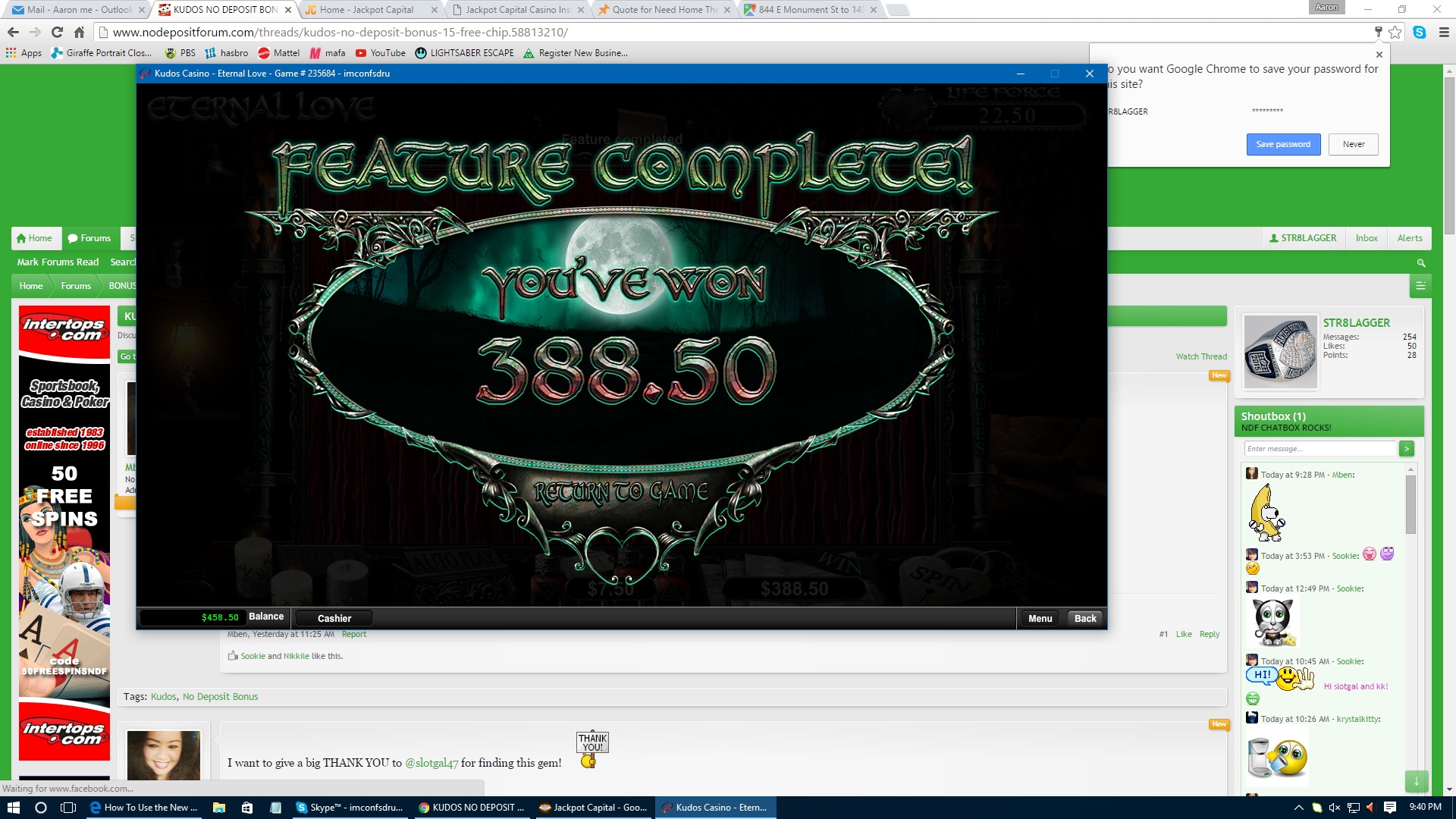
Task: Like post number one
Action: click(1184, 635)
